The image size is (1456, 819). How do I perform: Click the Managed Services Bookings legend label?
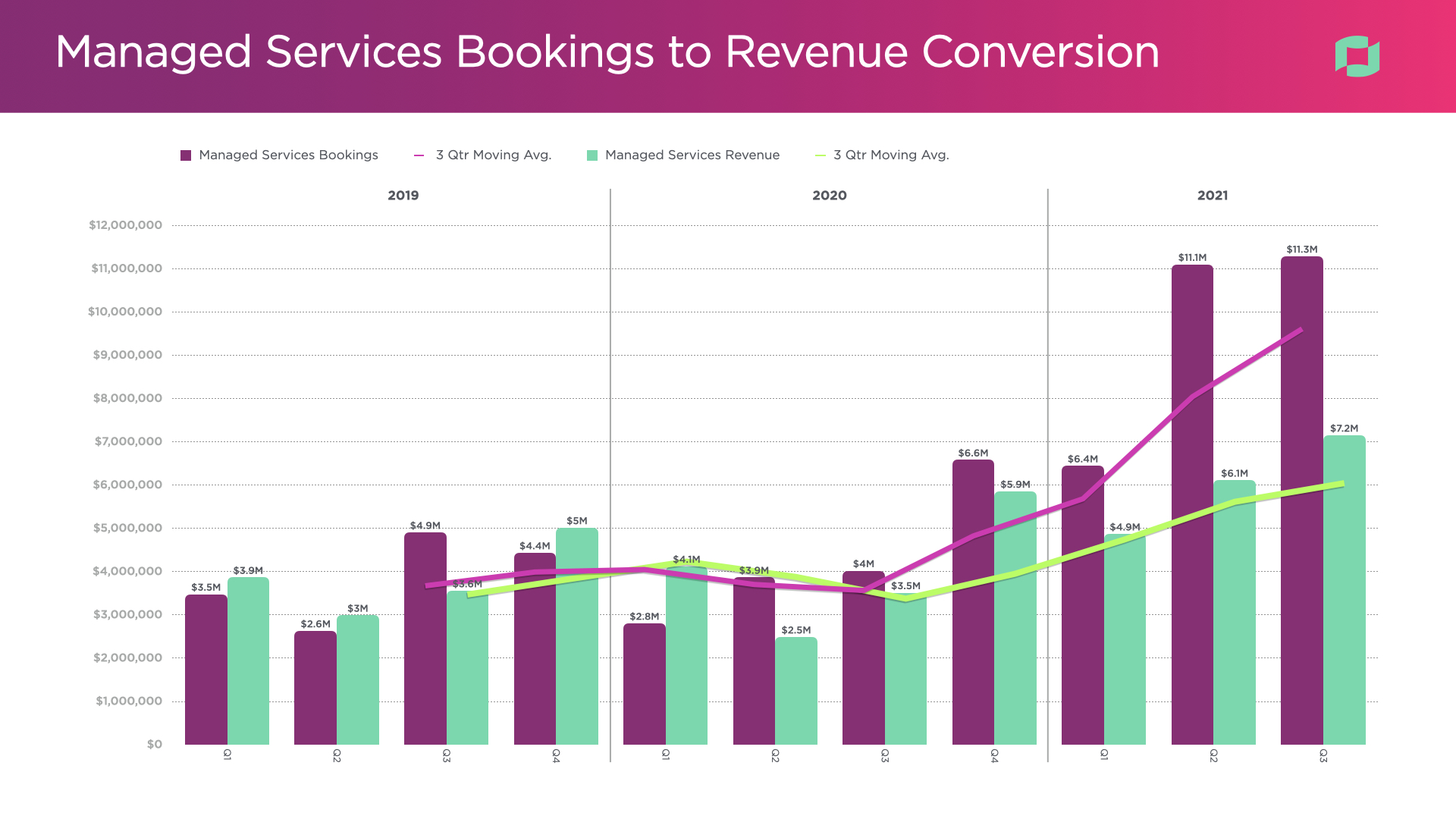(288, 155)
